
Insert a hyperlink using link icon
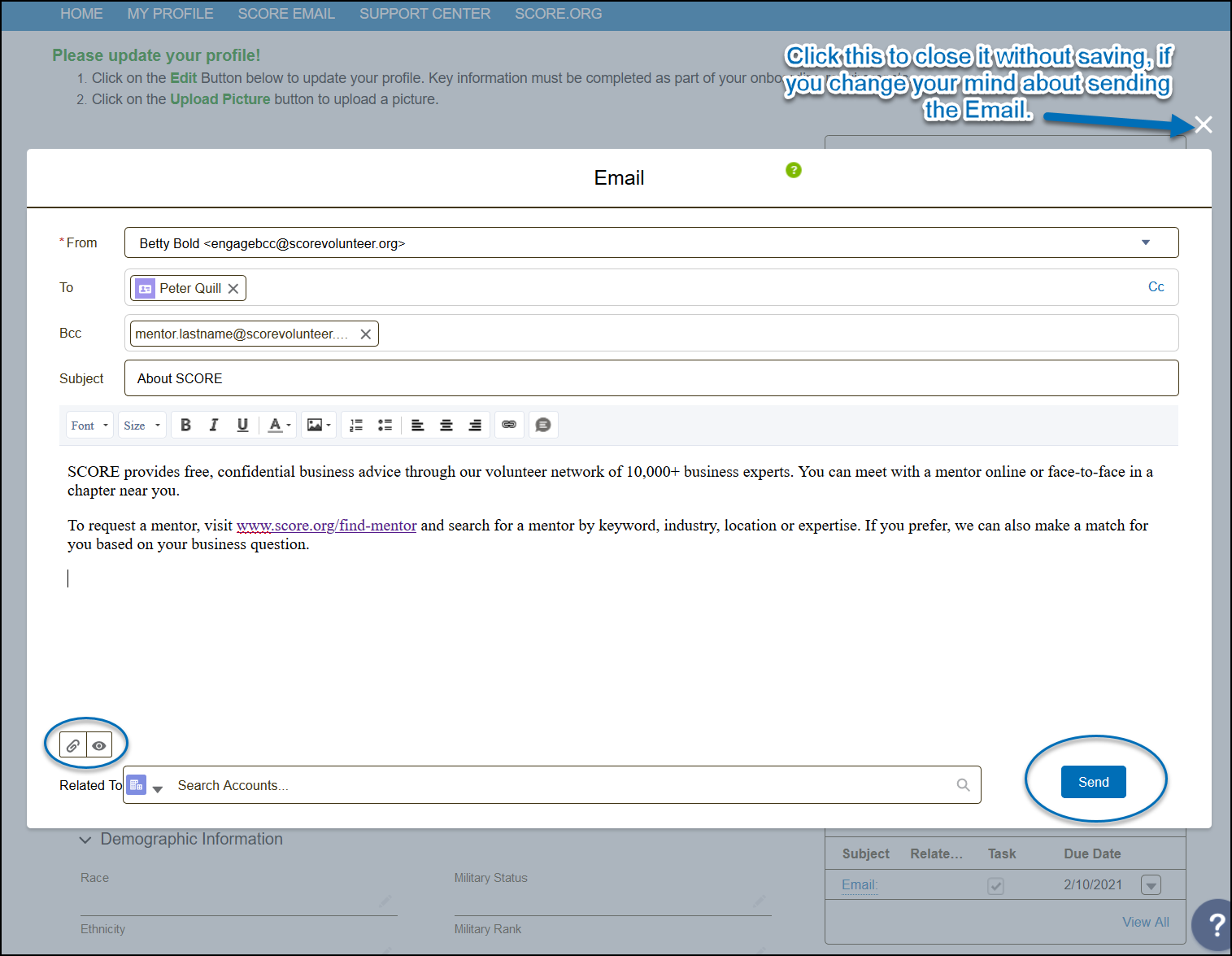coord(509,425)
